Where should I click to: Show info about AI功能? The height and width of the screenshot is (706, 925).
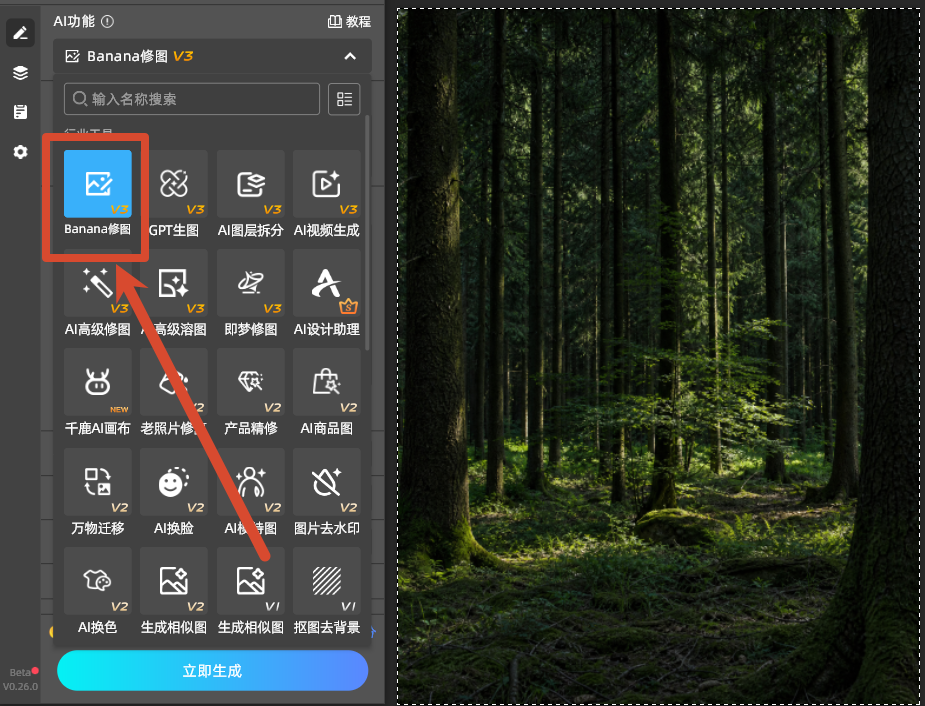[107, 22]
